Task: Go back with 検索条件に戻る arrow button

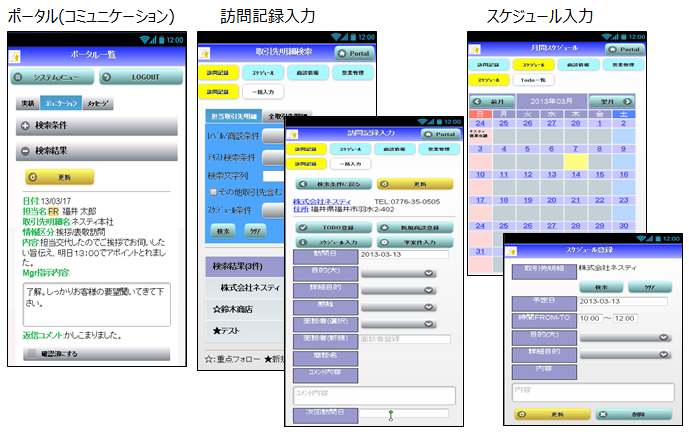Action: click(334, 184)
